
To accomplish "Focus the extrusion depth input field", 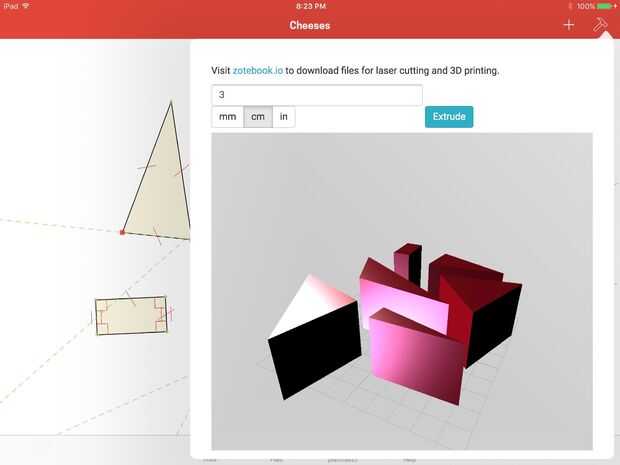I will point(317,95).
